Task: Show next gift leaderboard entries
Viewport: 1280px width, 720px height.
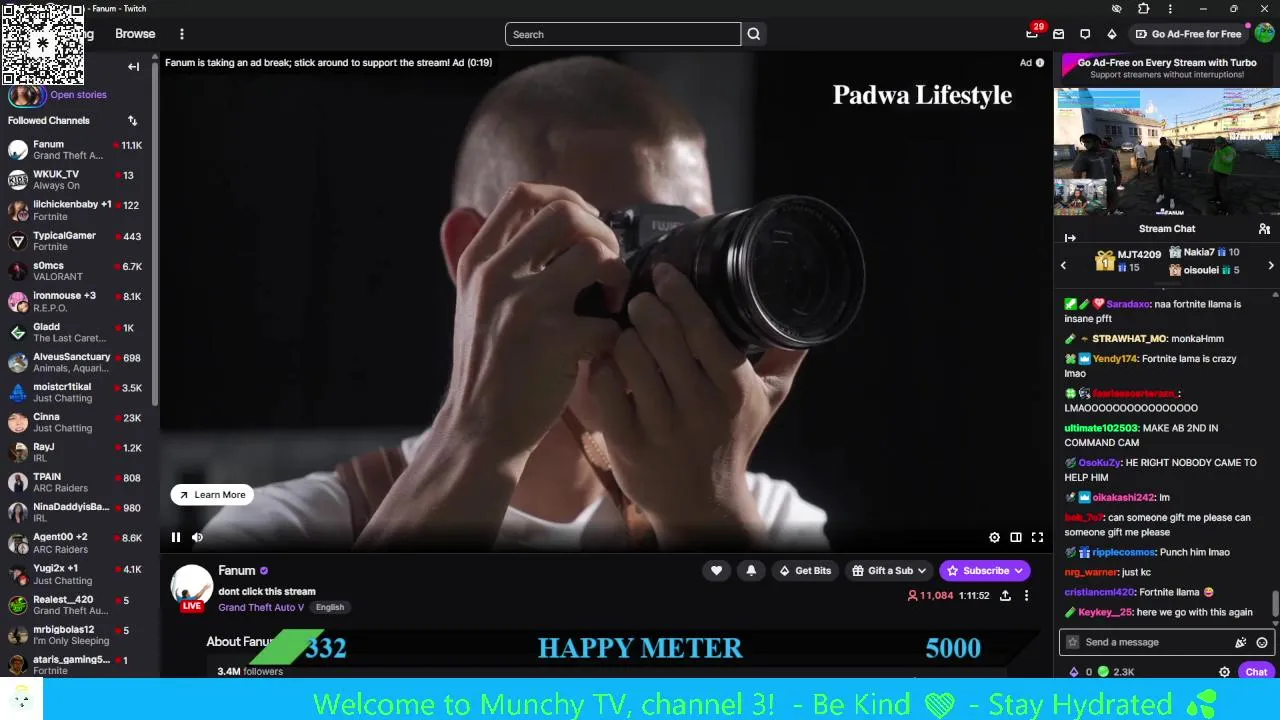Action: tap(1271, 265)
